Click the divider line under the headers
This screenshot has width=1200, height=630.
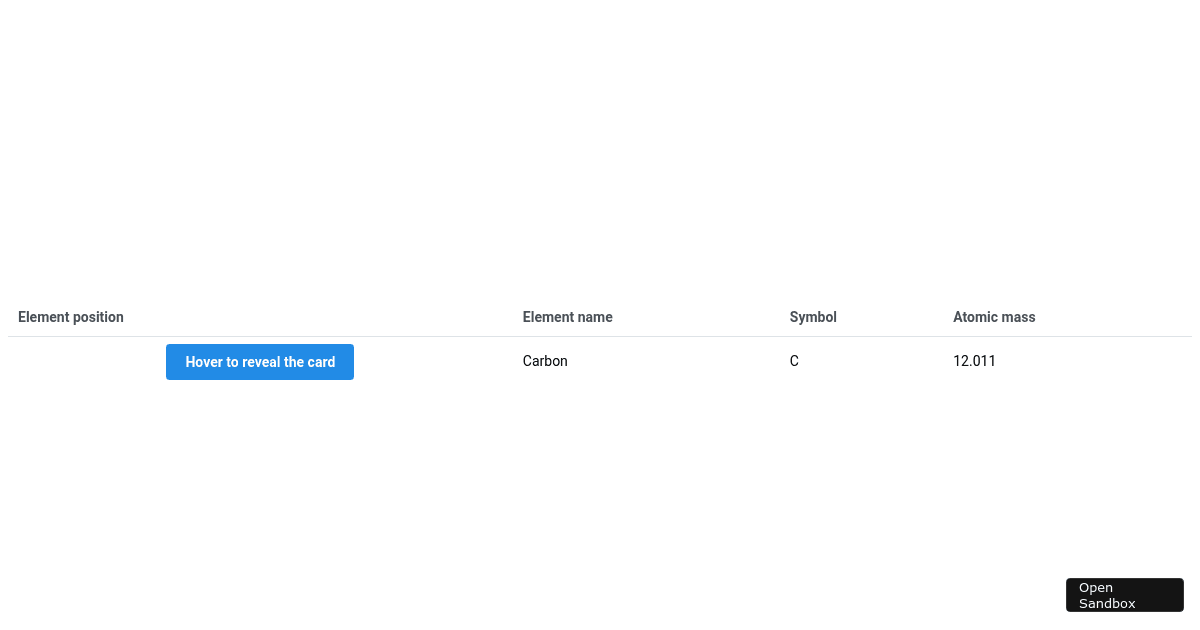pyautogui.click(x=600, y=334)
